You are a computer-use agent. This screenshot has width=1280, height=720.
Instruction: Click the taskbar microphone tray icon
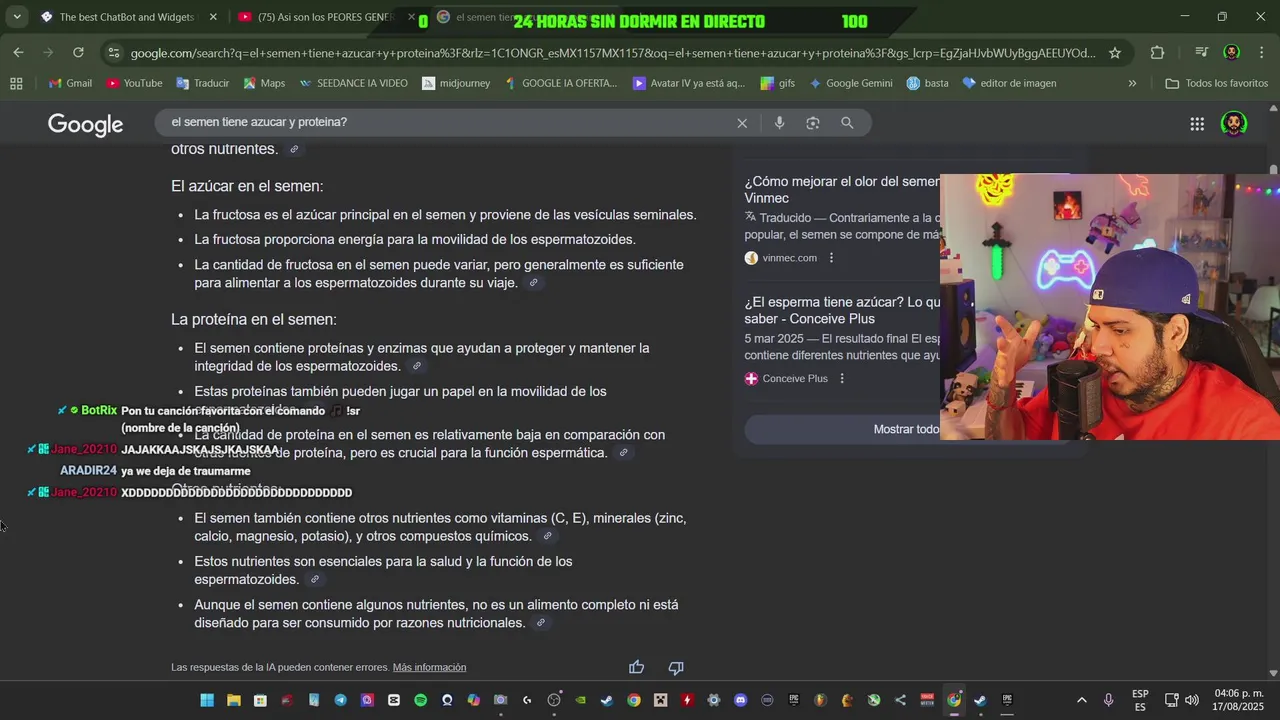1108,700
